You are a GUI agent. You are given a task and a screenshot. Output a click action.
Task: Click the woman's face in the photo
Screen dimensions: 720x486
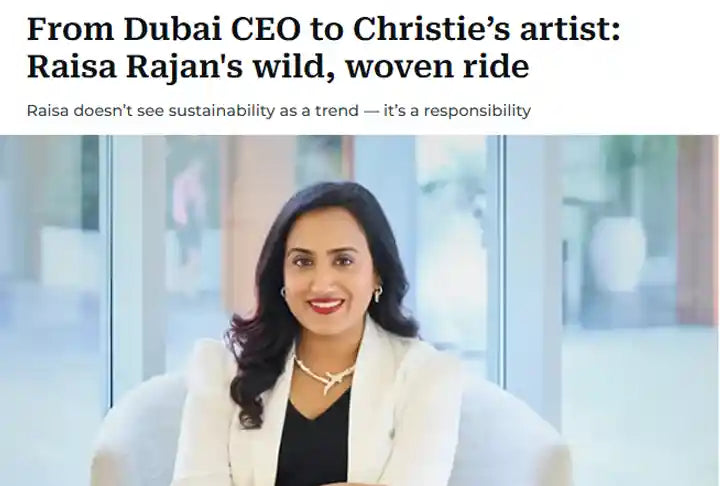click(332, 271)
